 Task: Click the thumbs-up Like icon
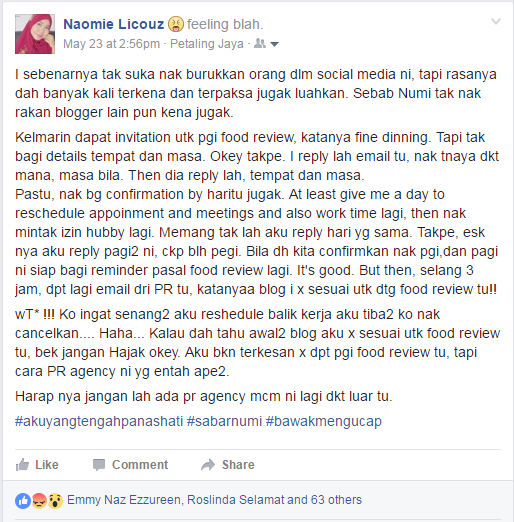click(x=22, y=464)
